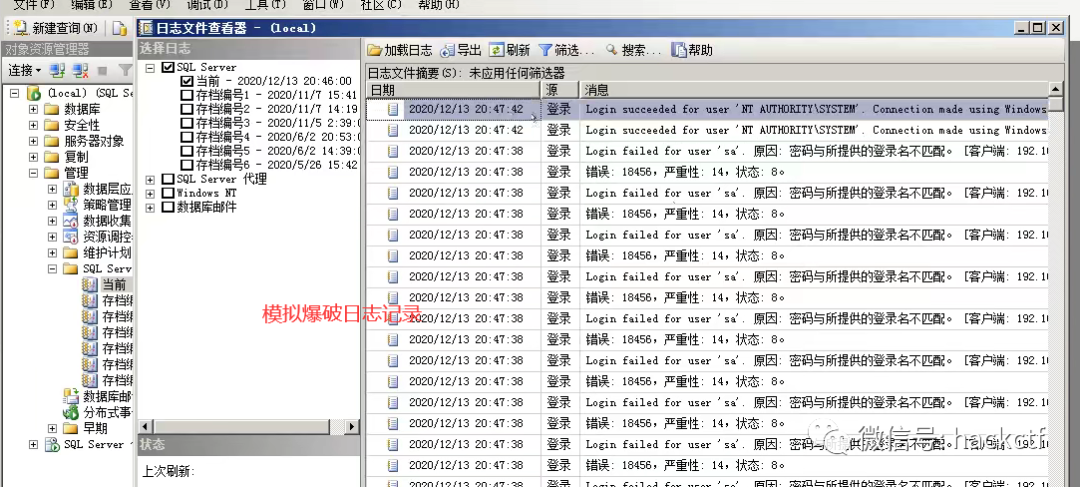Open the 连接 dropdown in Object Explorer
Viewport: 1080px width, 487px height.
(x=25, y=70)
